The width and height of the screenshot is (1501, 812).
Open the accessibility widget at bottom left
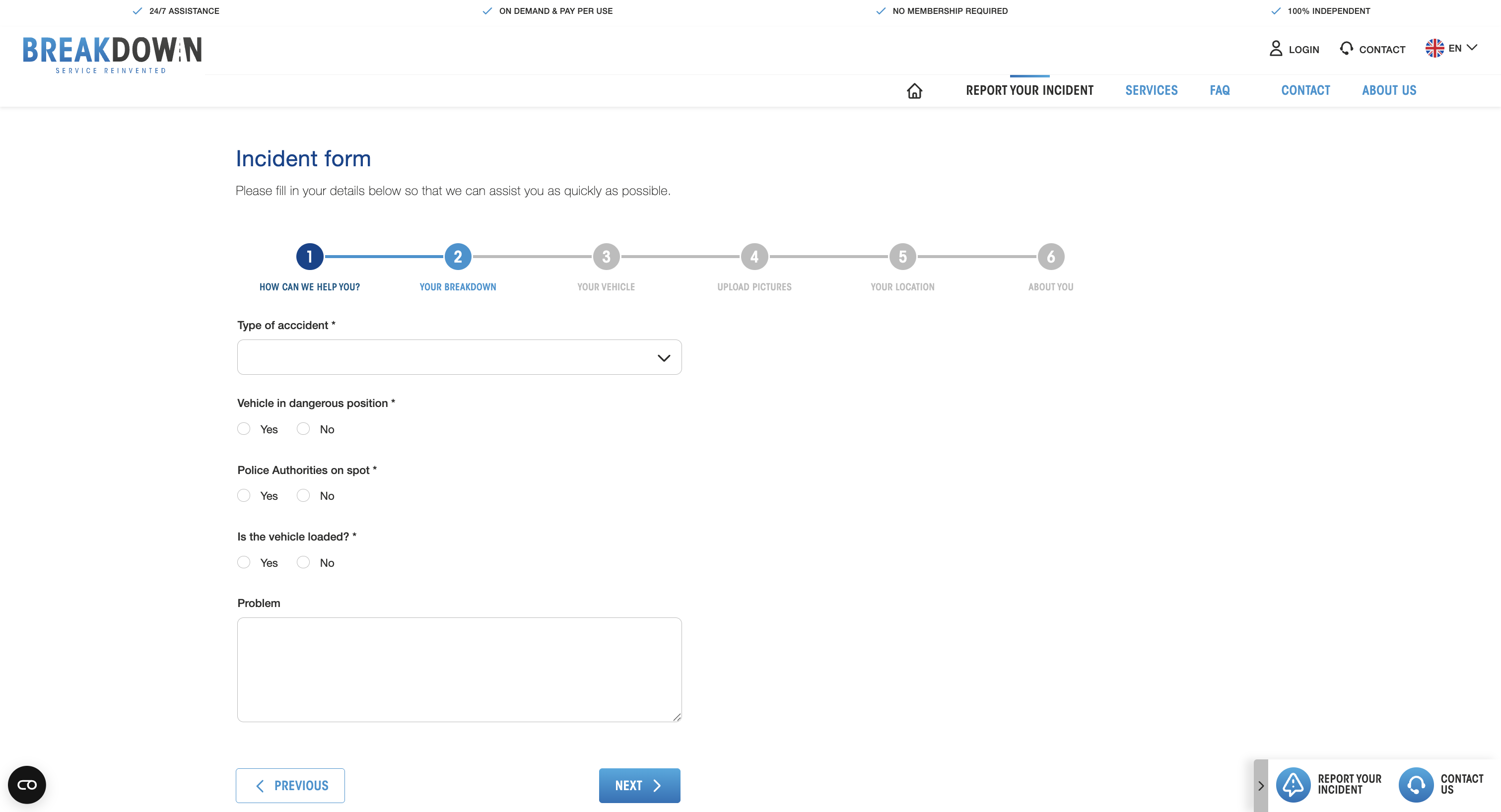pos(27,785)
